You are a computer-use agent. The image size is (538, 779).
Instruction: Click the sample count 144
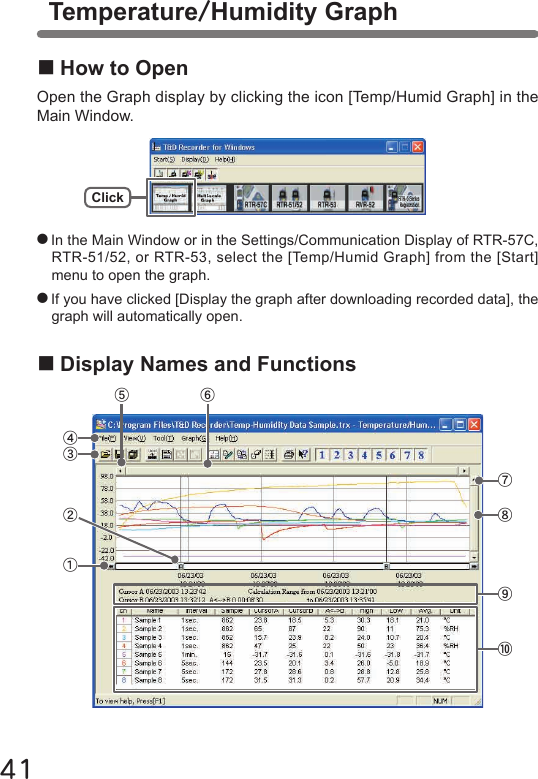pyautogui.click(x=227, y=663)
